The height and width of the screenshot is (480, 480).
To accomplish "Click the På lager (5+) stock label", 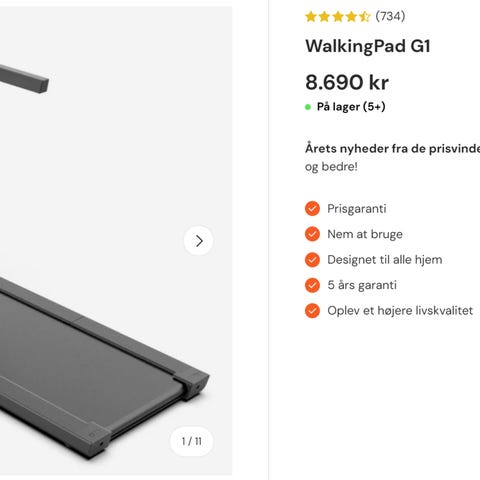I will click(x=351, y=107).
